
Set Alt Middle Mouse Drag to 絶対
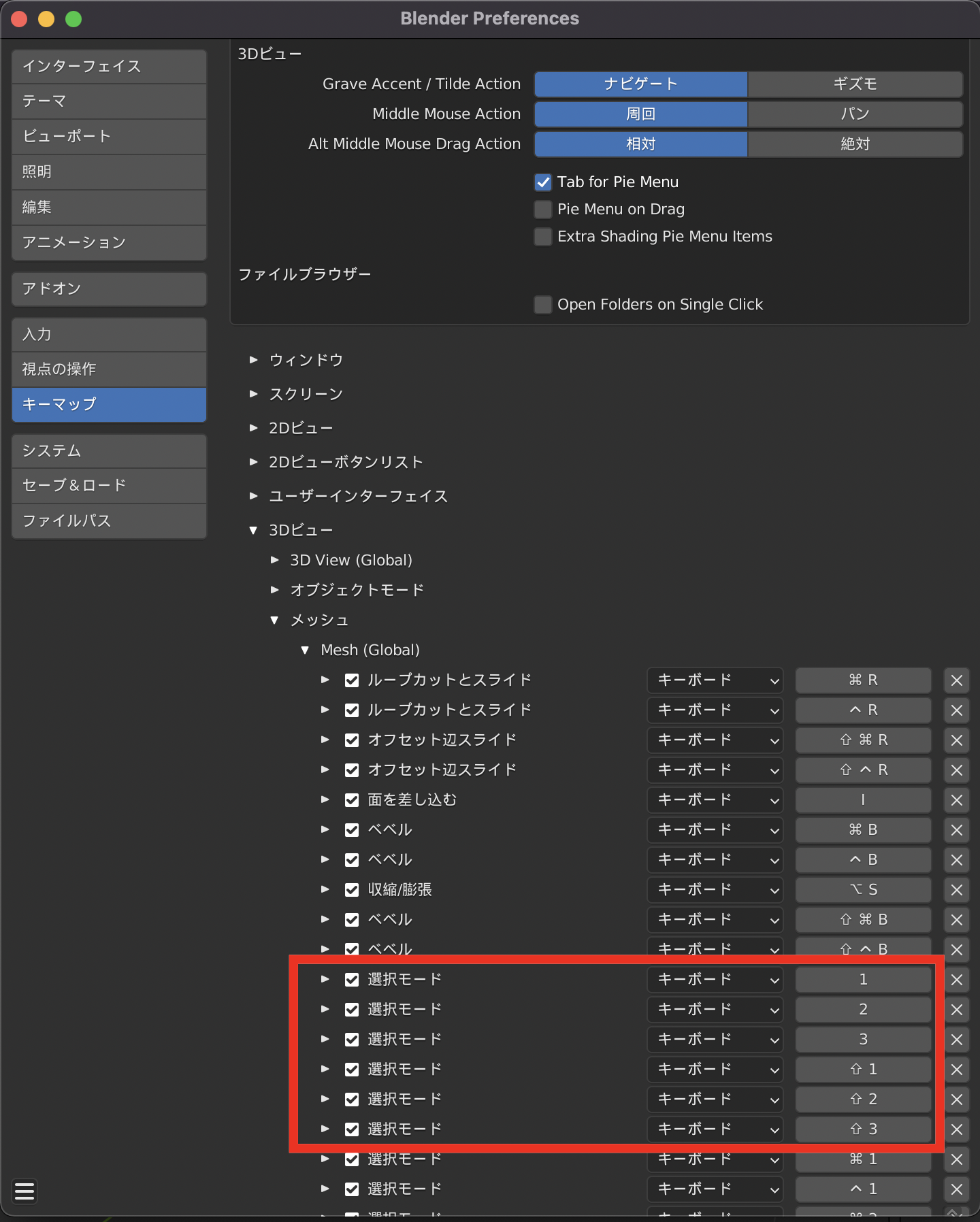pyautogui.click(x=855, y=144)
